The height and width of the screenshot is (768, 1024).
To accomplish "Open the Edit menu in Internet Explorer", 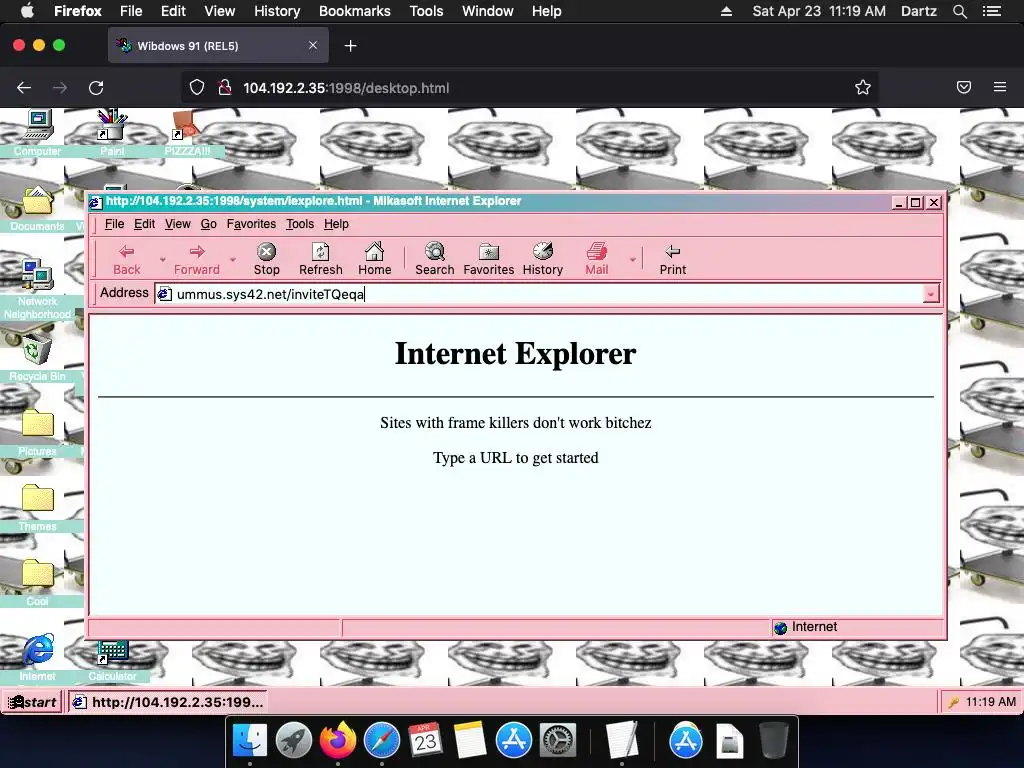I will (x=144, y=224).
